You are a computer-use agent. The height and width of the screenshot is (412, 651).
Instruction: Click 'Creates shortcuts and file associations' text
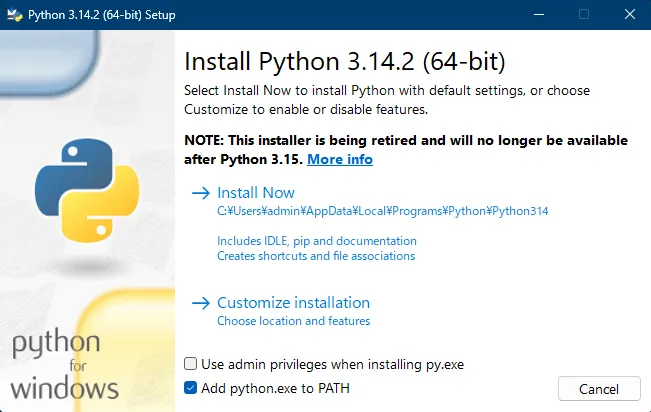[x=316, y=256]
